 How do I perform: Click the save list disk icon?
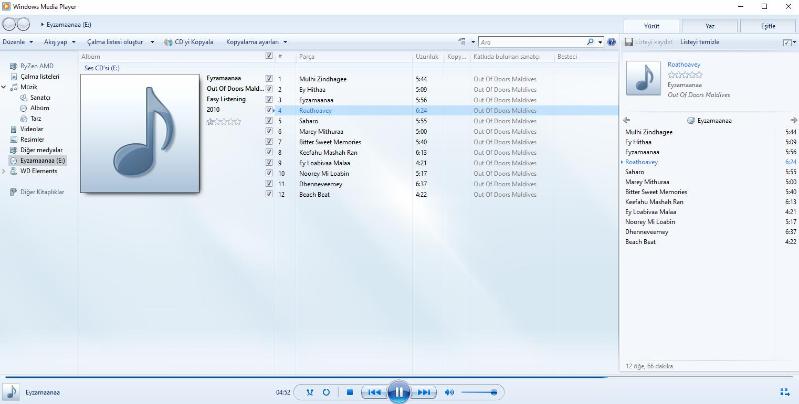pyautogui.click(x=629, y=42)
